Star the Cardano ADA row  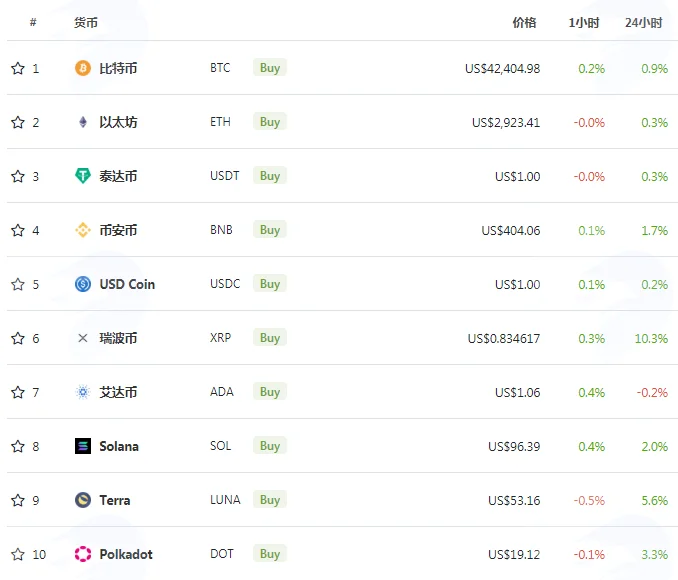(18, 392)
